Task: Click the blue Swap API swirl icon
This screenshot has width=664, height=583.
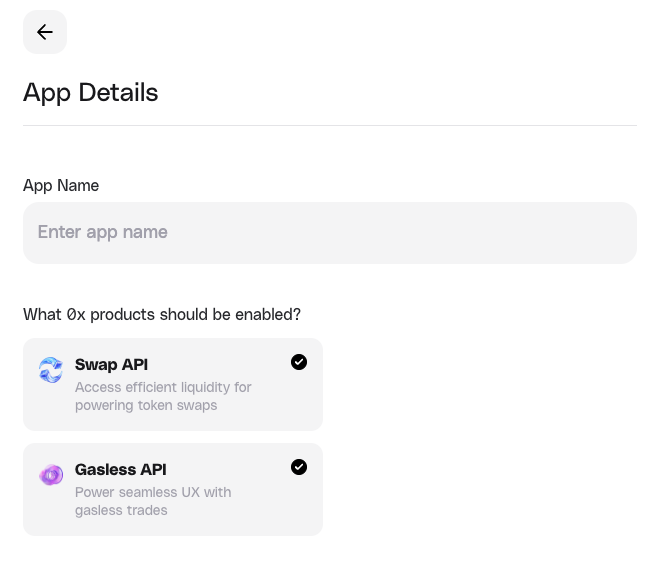Action: pyautogui.click(x=51, y=370)
